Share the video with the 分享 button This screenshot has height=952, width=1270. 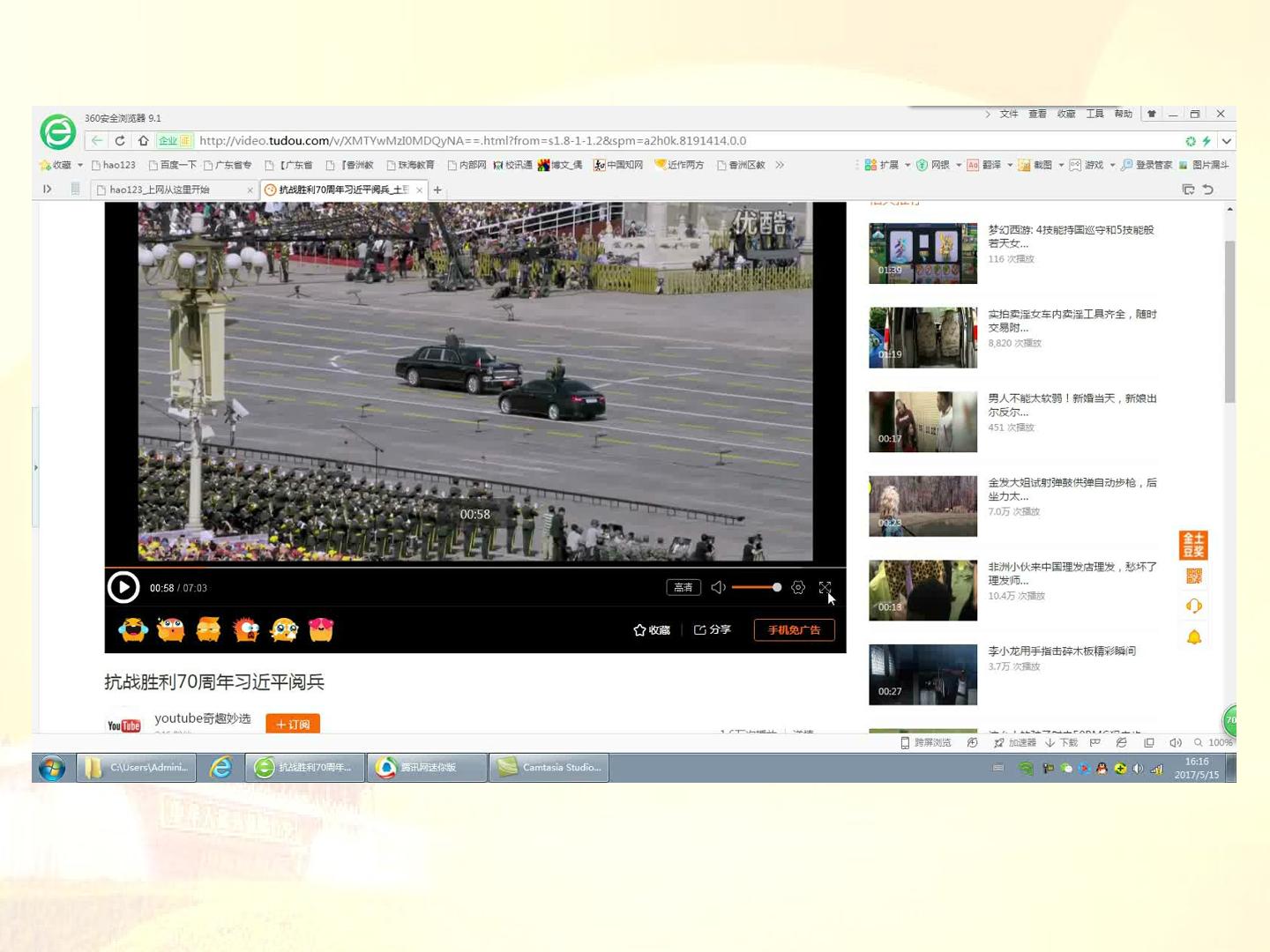click(713, 629)
